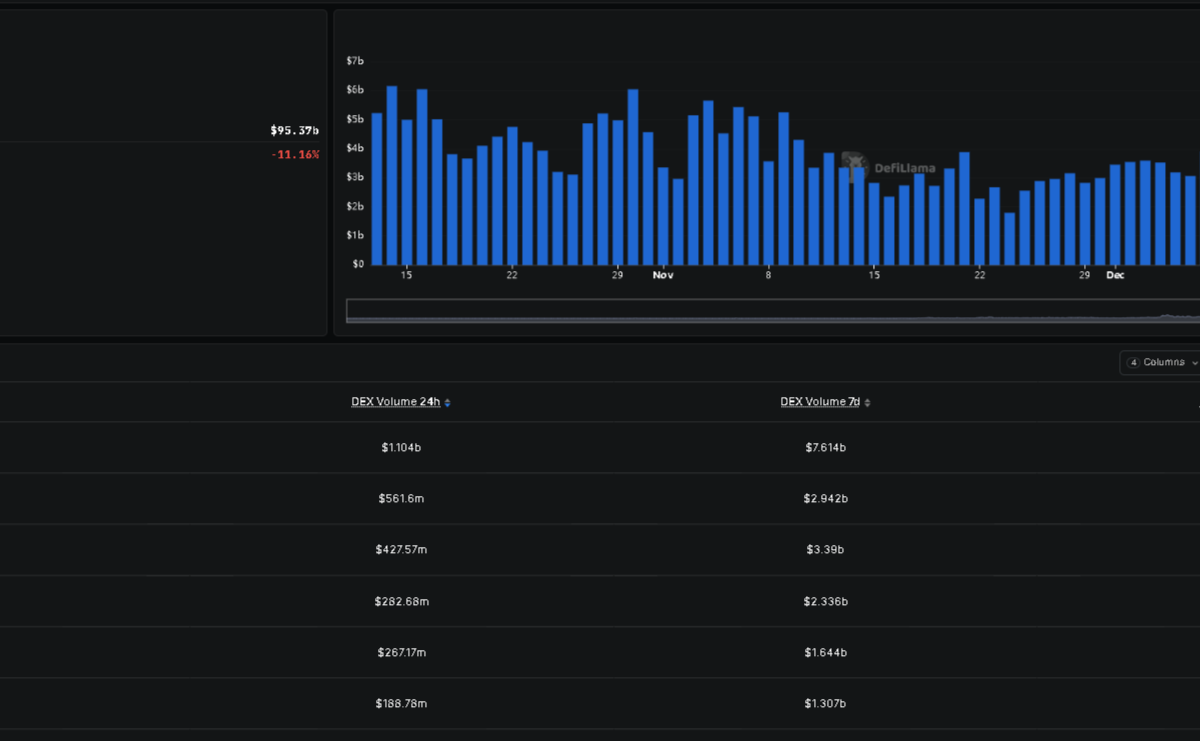Click the chart time range slider track

point(772,310)
